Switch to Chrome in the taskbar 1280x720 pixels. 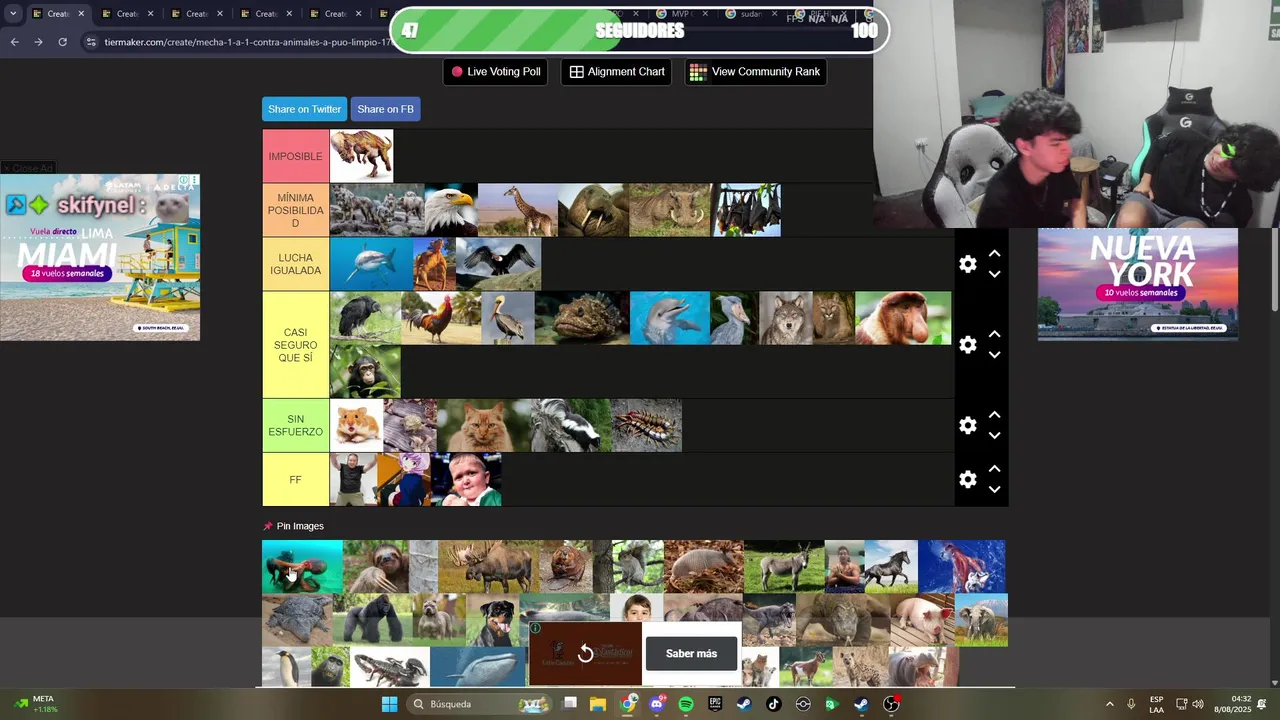coord(628,704)
